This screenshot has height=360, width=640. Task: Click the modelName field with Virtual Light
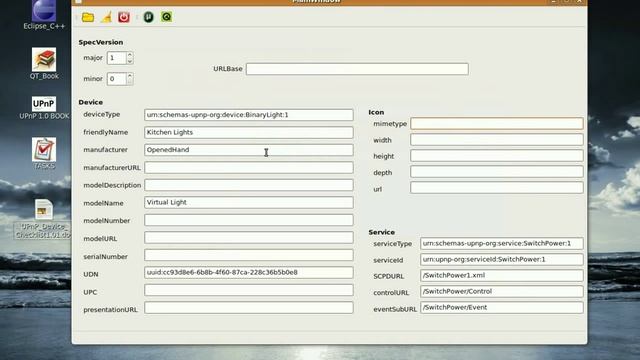(249, 202)
